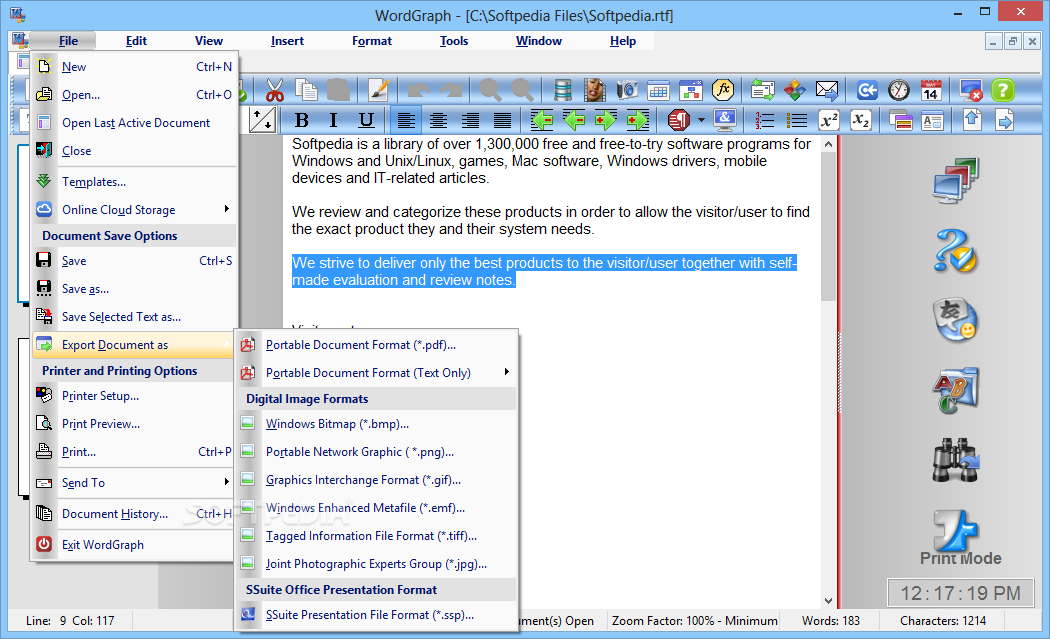Toggle superscript x² formatting
Viewport: 1050px width, 639px height.
tap(829, 121)
